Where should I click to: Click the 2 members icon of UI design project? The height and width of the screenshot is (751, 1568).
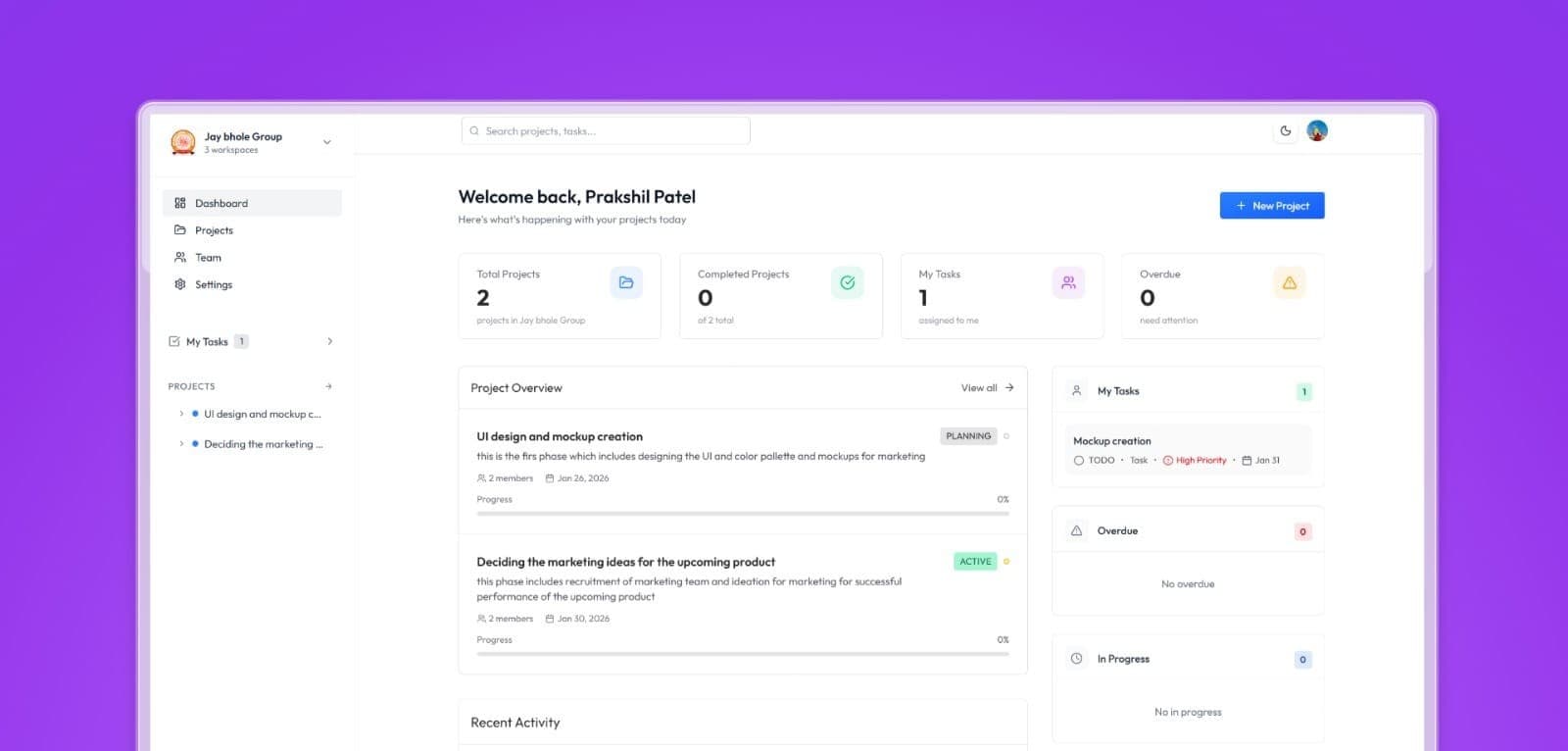481,478
